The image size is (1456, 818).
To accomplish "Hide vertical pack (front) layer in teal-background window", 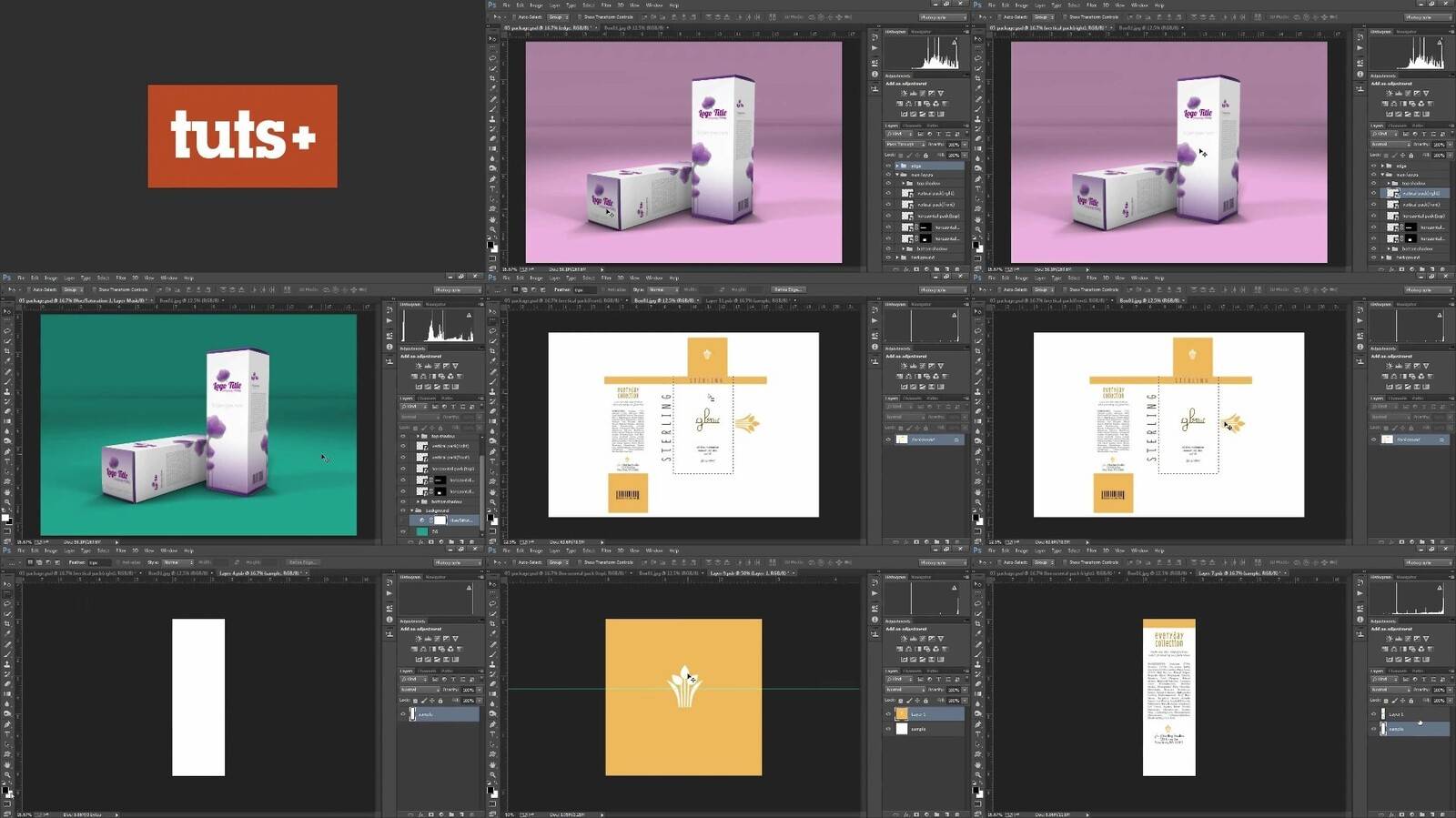I will pyautogui.click(x=403, y=457).
